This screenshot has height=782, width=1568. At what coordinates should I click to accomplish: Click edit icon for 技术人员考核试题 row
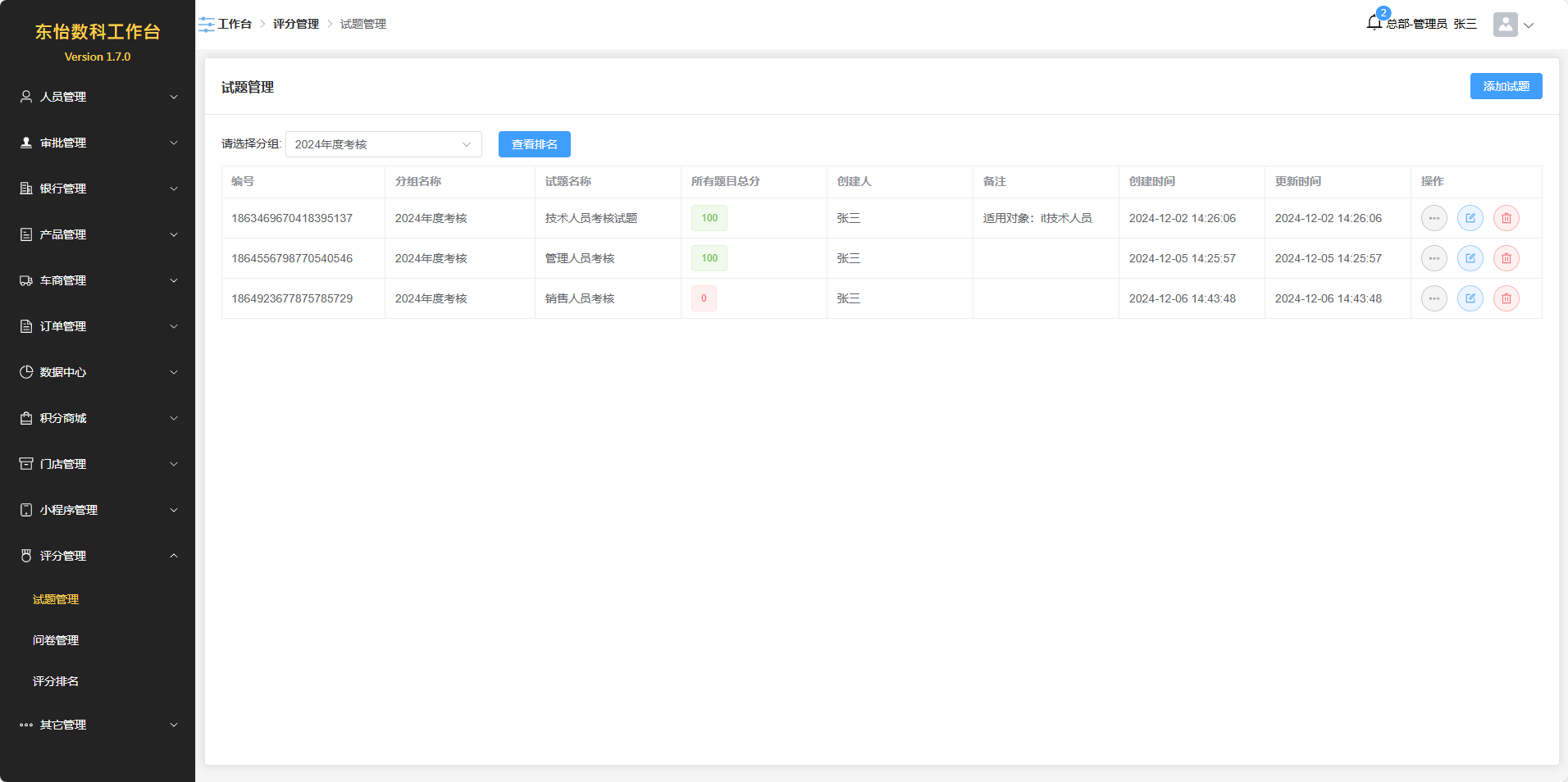click(1470, 218)
